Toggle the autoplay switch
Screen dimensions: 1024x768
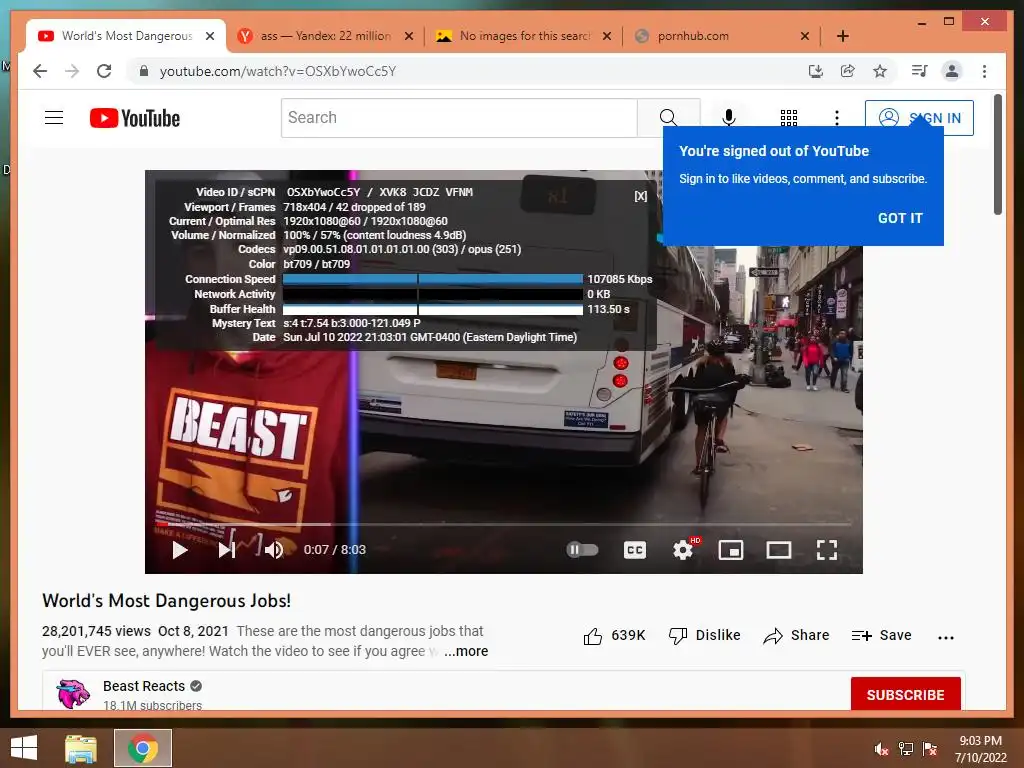pyautogui.click(x=582, y=550)
